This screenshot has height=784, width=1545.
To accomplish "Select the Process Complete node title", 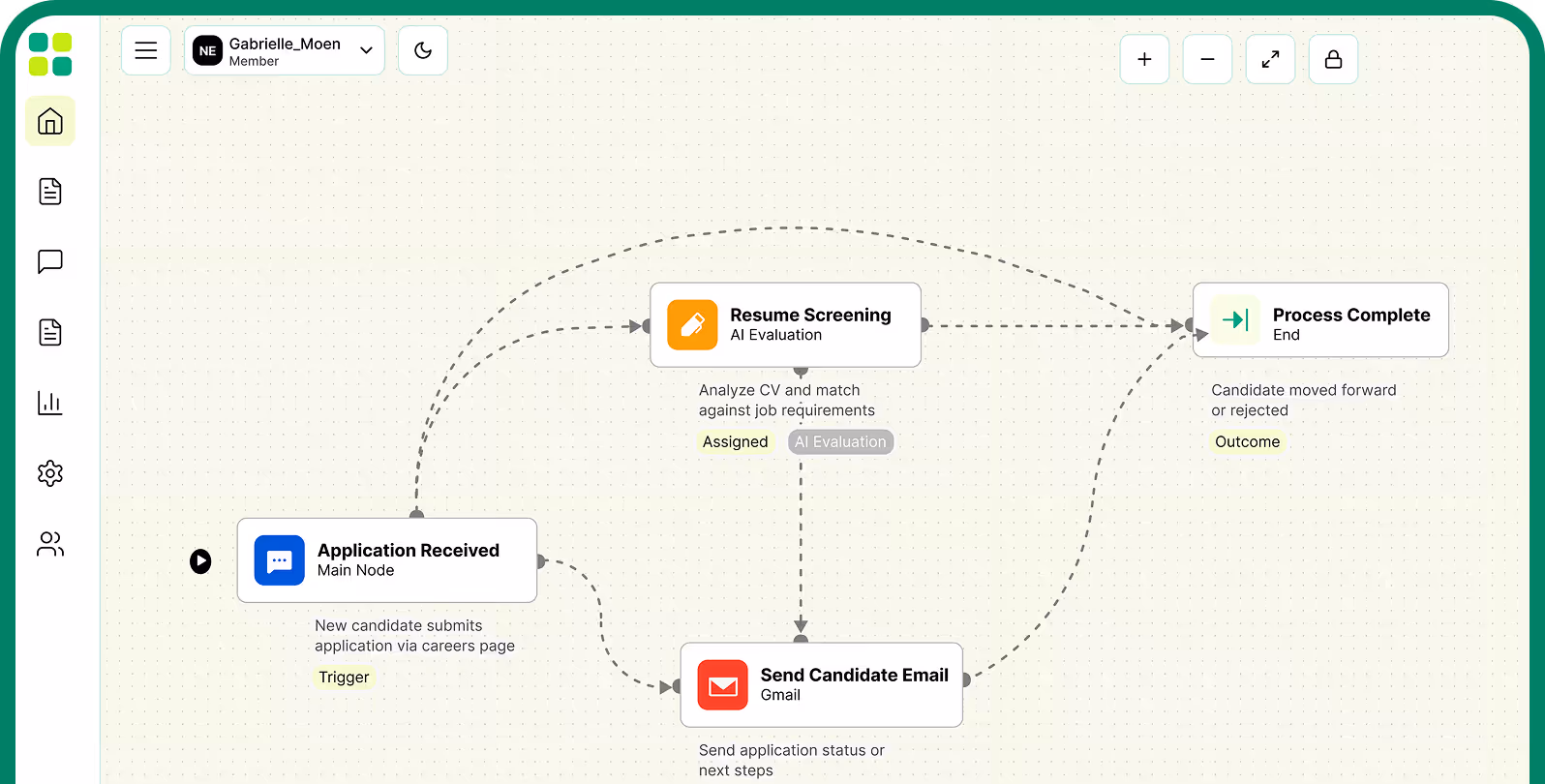I will [x=1351, y=315].
